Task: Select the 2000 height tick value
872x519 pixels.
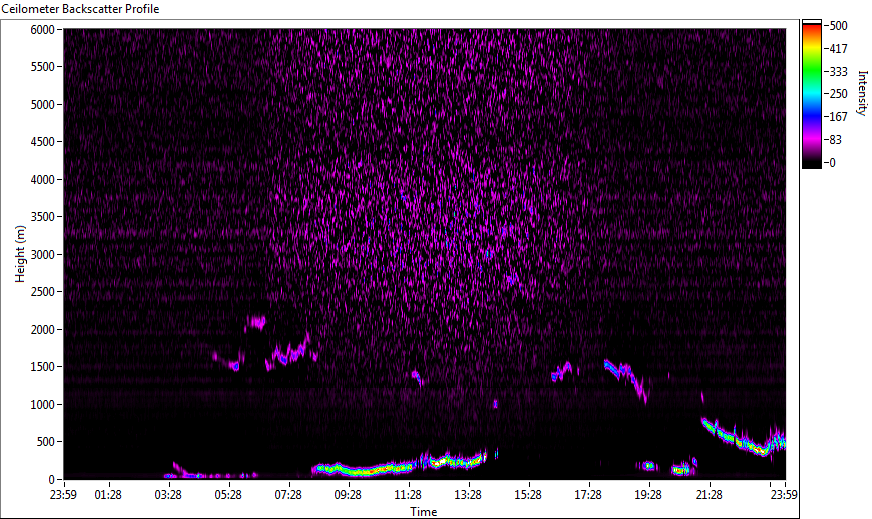Action: [42, 330]
